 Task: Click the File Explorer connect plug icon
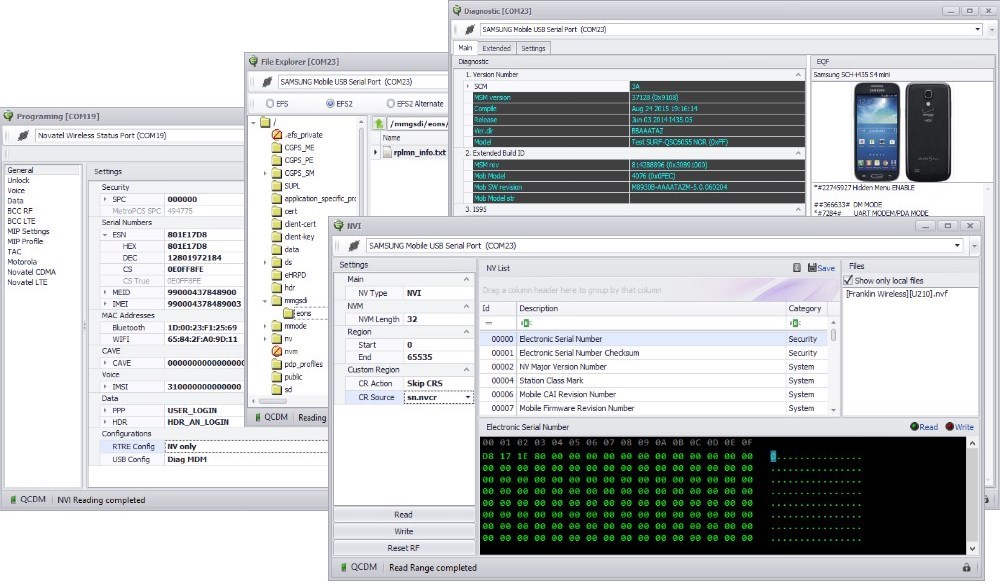pos(267,82)
